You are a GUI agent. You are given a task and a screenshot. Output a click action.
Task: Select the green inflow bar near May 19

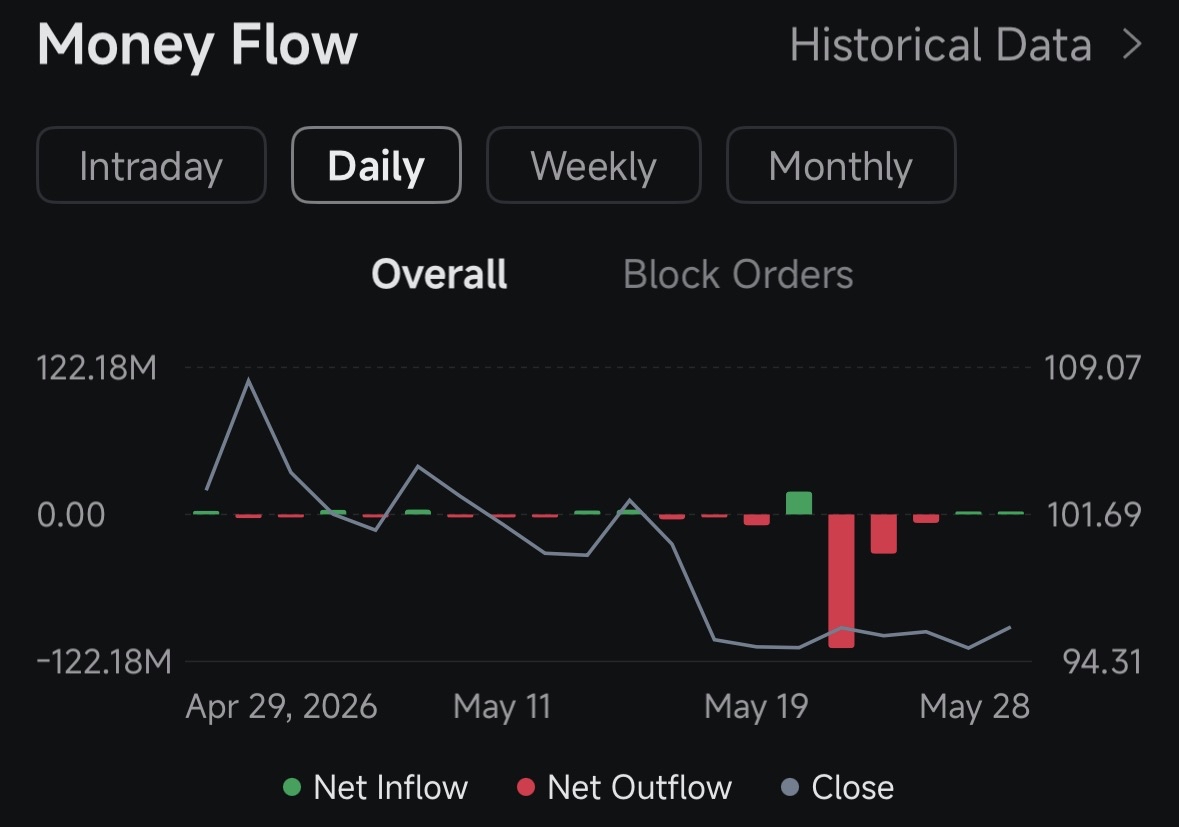799,503
